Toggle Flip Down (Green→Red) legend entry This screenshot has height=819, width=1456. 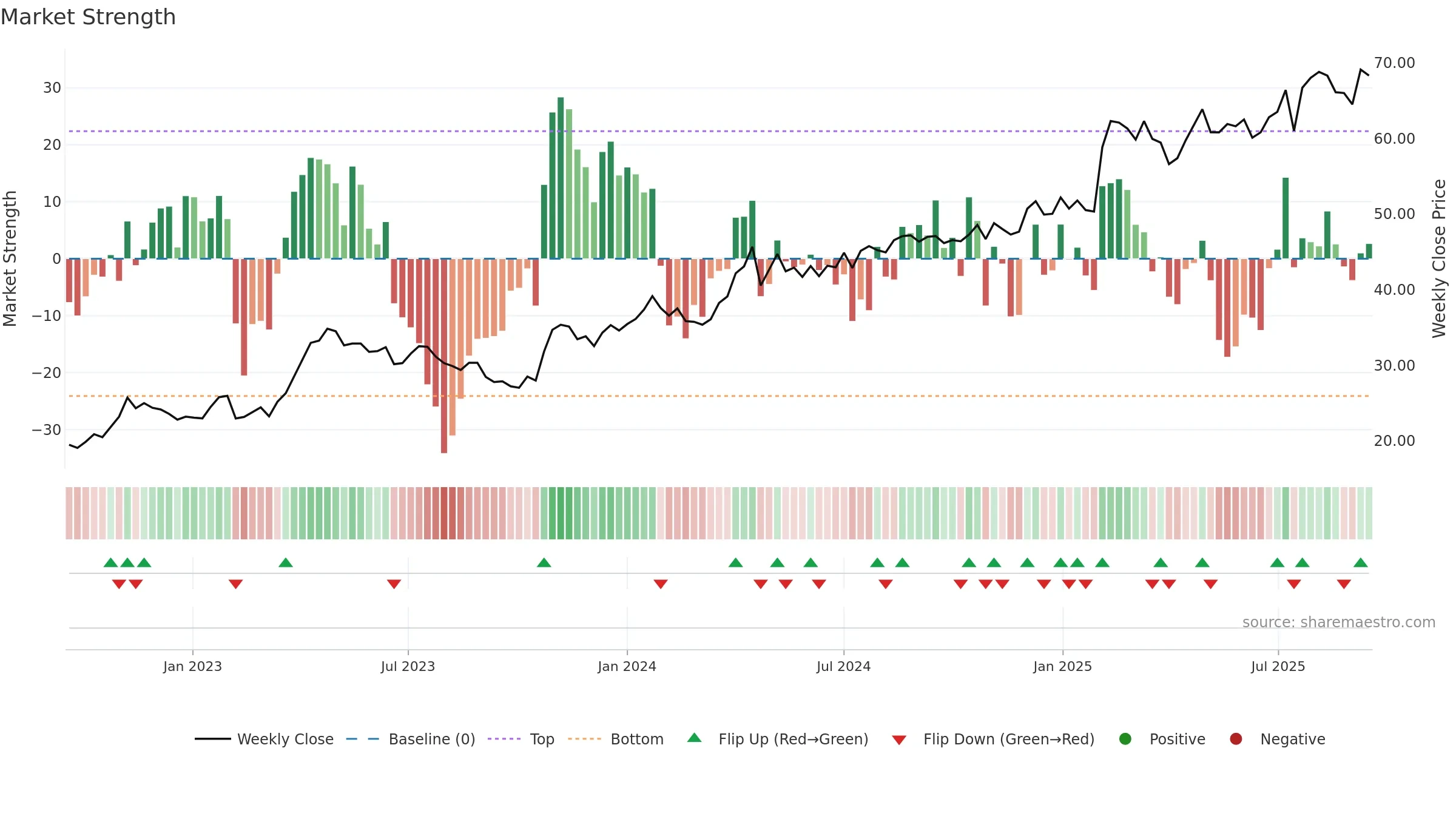click(x=993, y=739)
